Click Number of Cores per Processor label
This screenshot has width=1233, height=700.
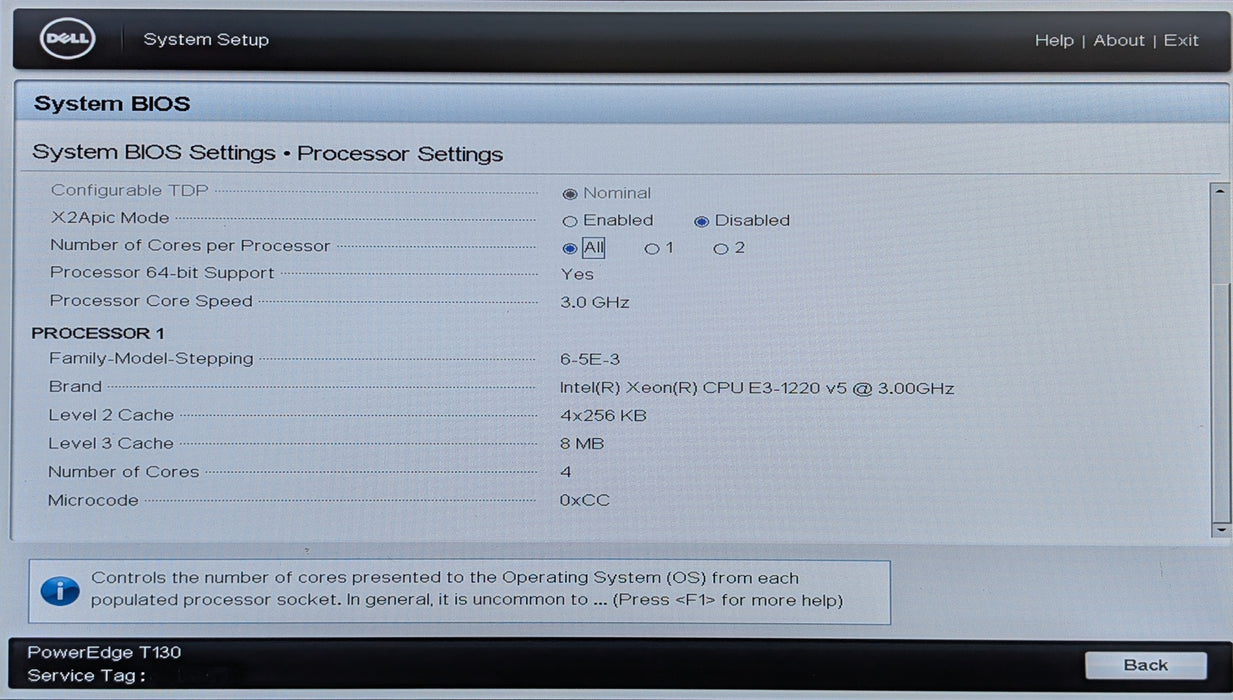coord(190,246)
